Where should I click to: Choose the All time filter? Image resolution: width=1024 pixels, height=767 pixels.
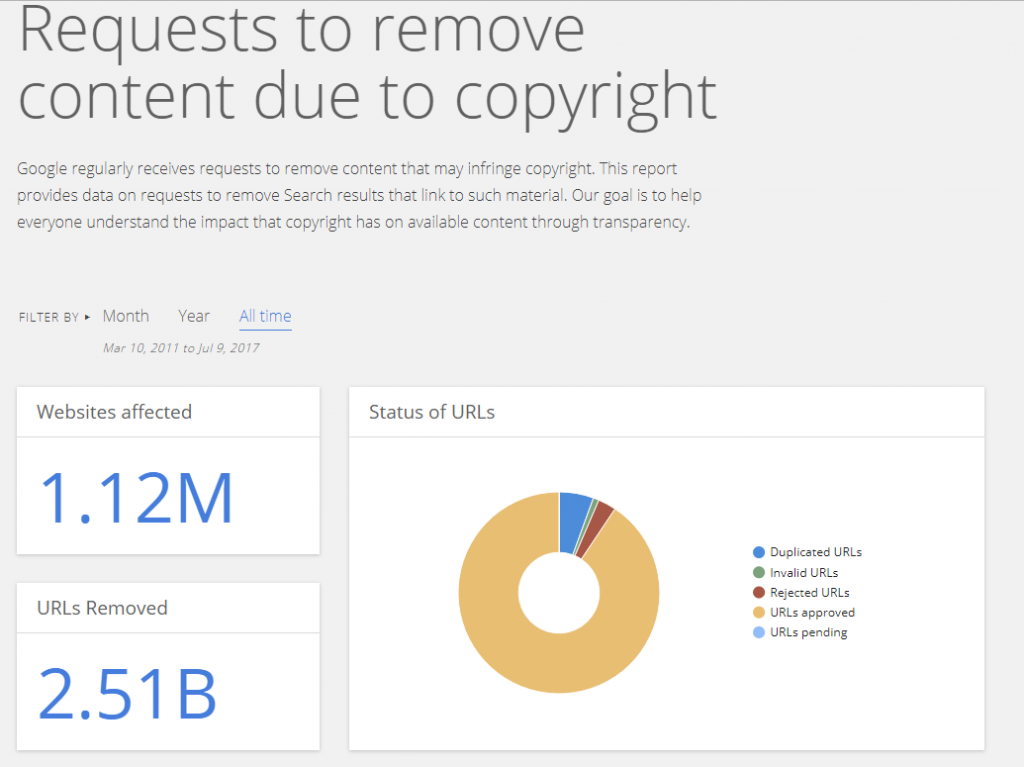click(x=265, y=316)
